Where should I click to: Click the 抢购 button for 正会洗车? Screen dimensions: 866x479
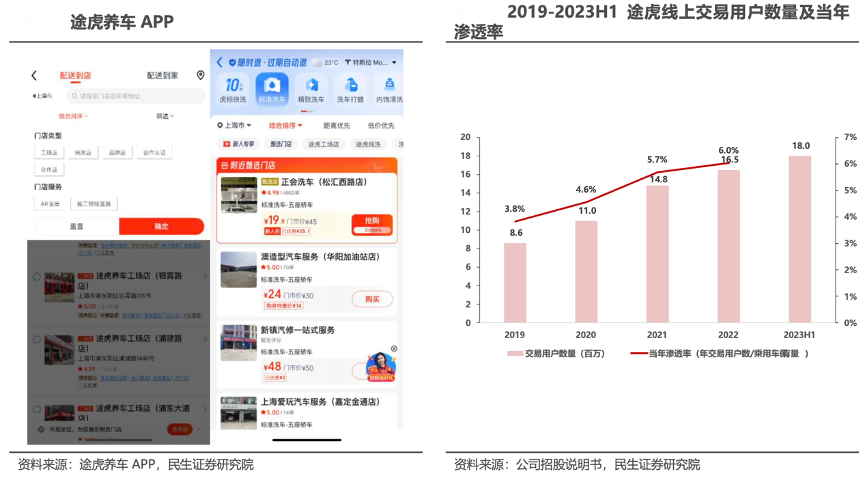pyautogui.click(x=371, y=221)
